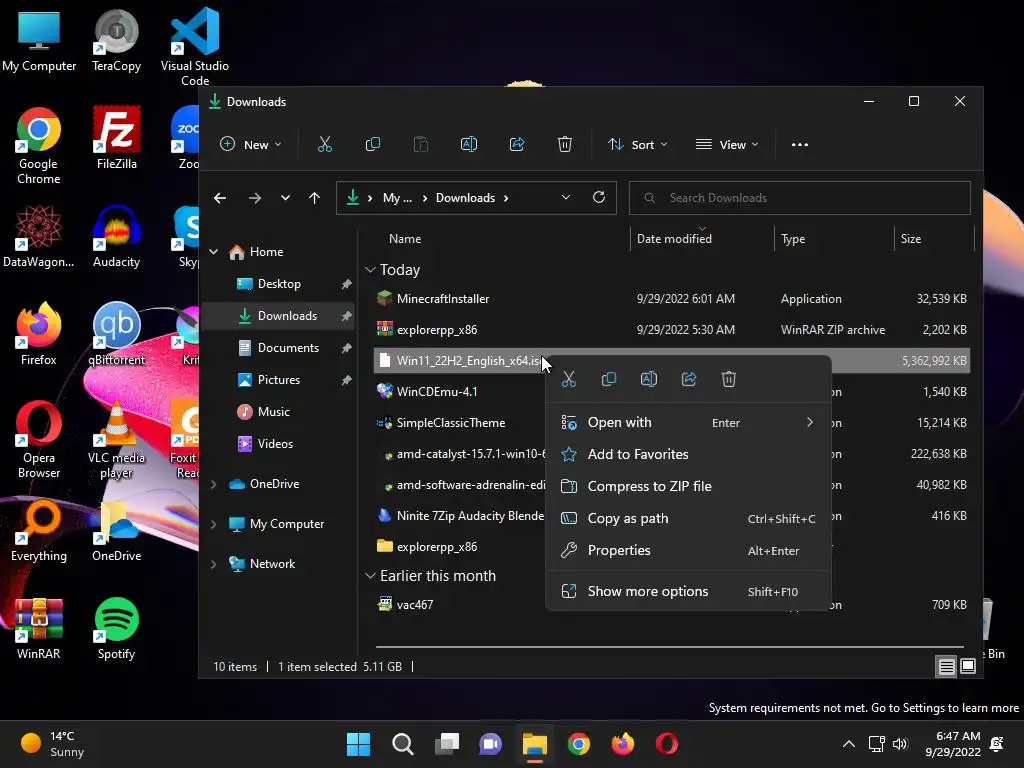Open Pictures in navigation pane

point(280,380)
